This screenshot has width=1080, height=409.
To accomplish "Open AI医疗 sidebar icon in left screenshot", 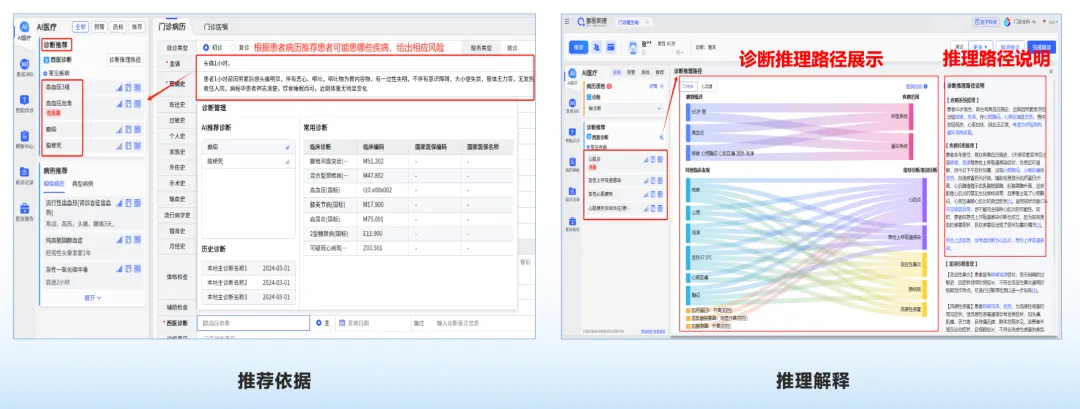I will [24, 29].
